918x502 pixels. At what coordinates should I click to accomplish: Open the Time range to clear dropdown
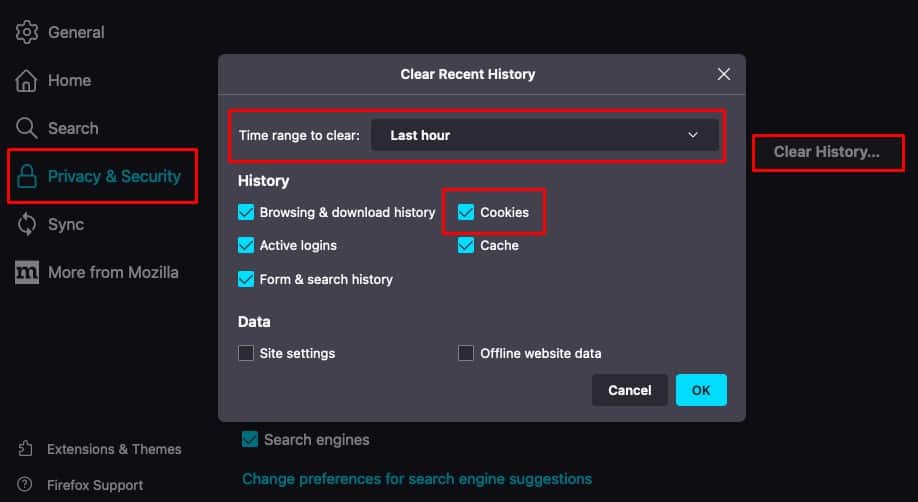tap(544, 135)
